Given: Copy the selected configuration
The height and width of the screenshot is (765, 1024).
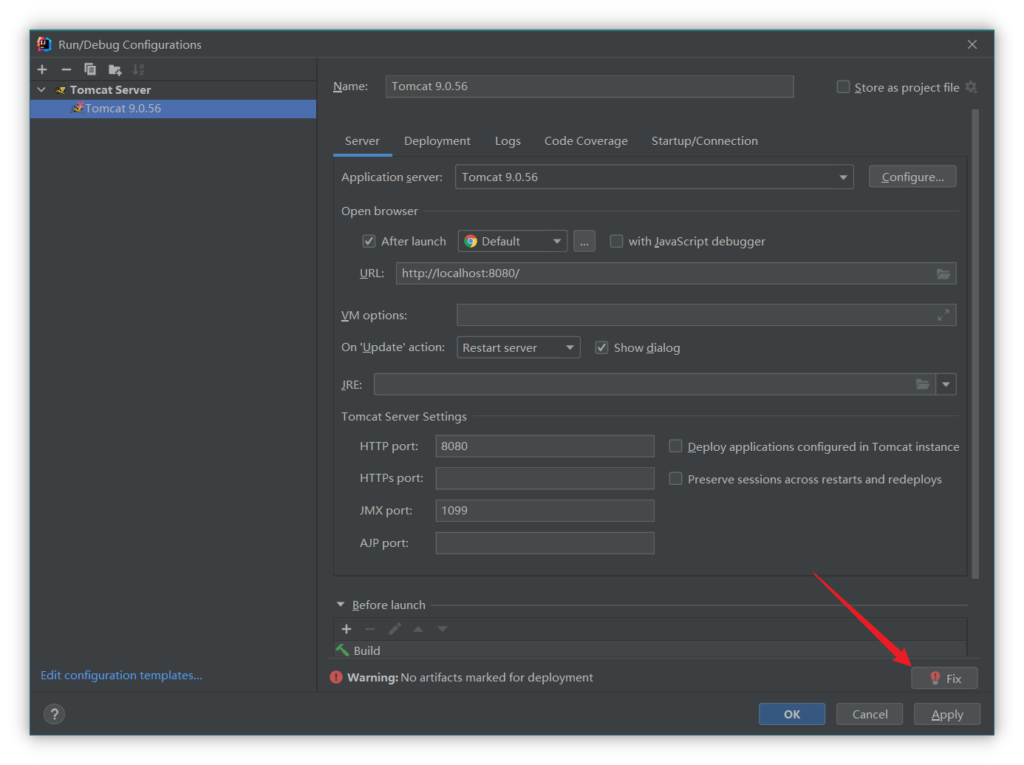Looking at the screenshot, I should [x=90, y=69].
